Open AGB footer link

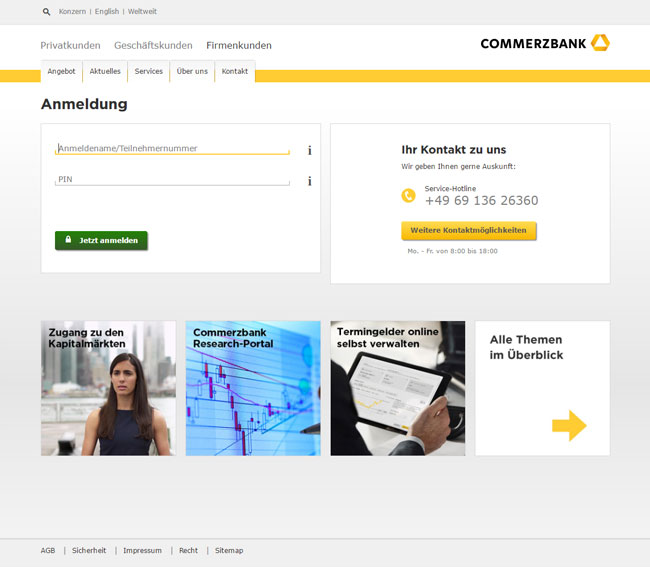(48, 550)
